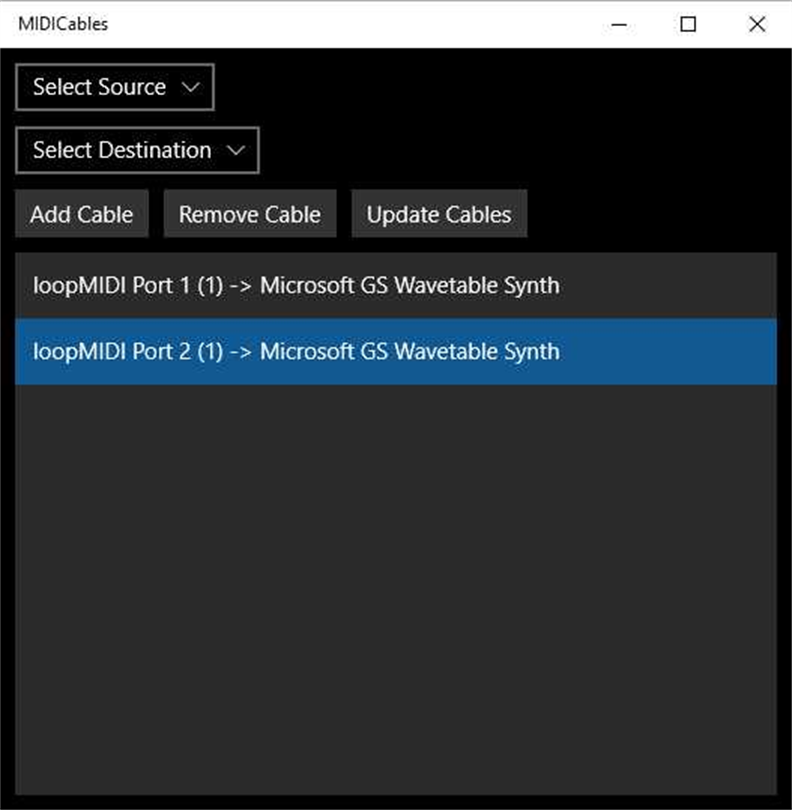
Task: Click the chevron arrow beside Select Source
Action: pos(191,88)
